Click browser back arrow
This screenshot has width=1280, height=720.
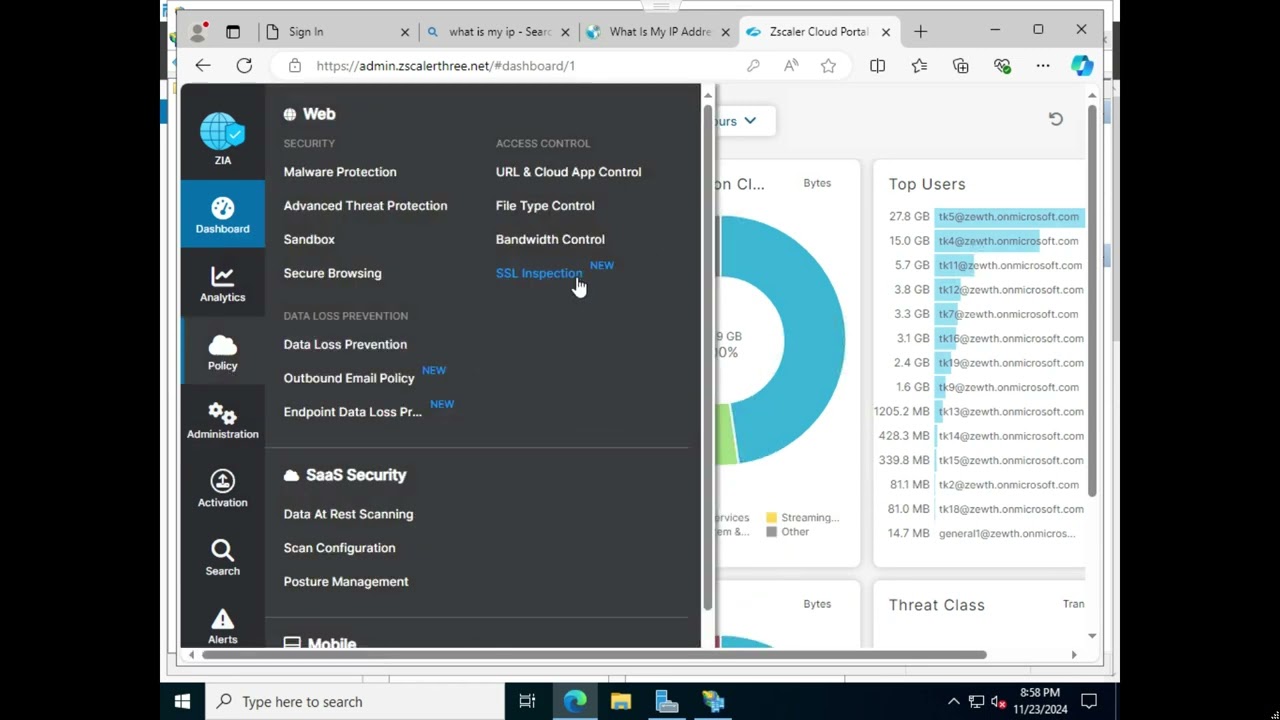coord(203,65)
